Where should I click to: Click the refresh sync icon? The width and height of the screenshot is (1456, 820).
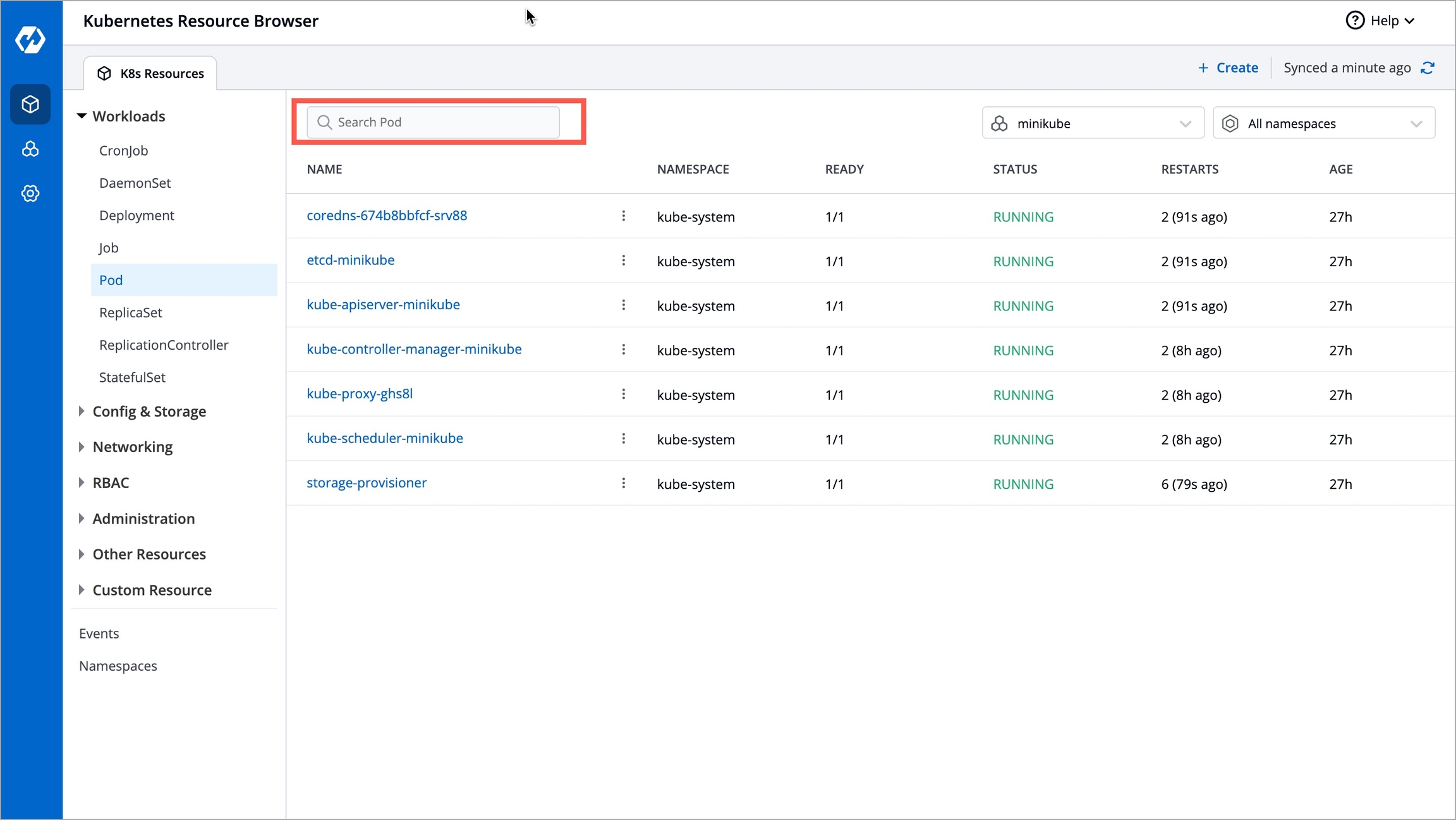[1428, 68]
